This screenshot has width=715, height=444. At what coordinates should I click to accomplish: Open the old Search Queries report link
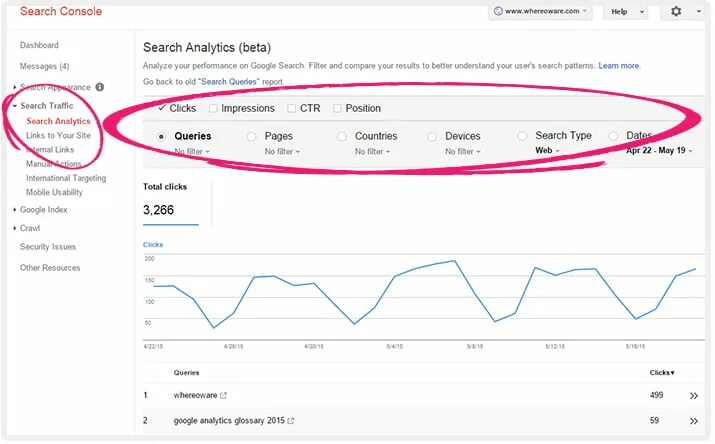(x=228, y=82)
